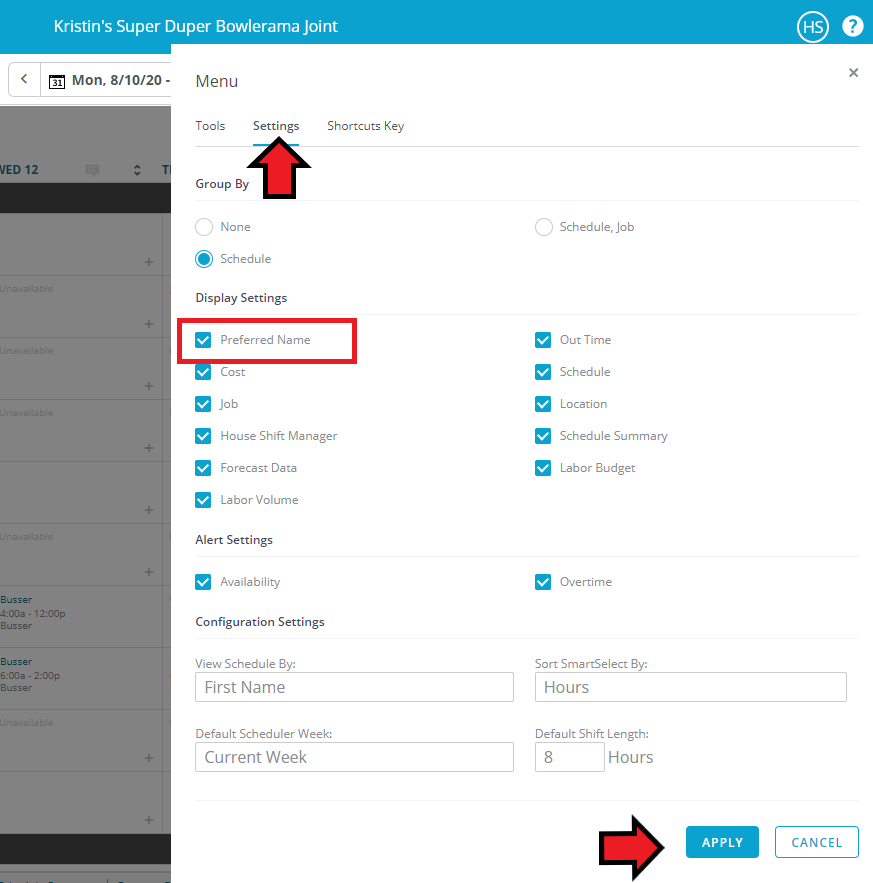This screenshot has height=883, width=873.
Task: Select the None group by option
Action: pos(204,227)
